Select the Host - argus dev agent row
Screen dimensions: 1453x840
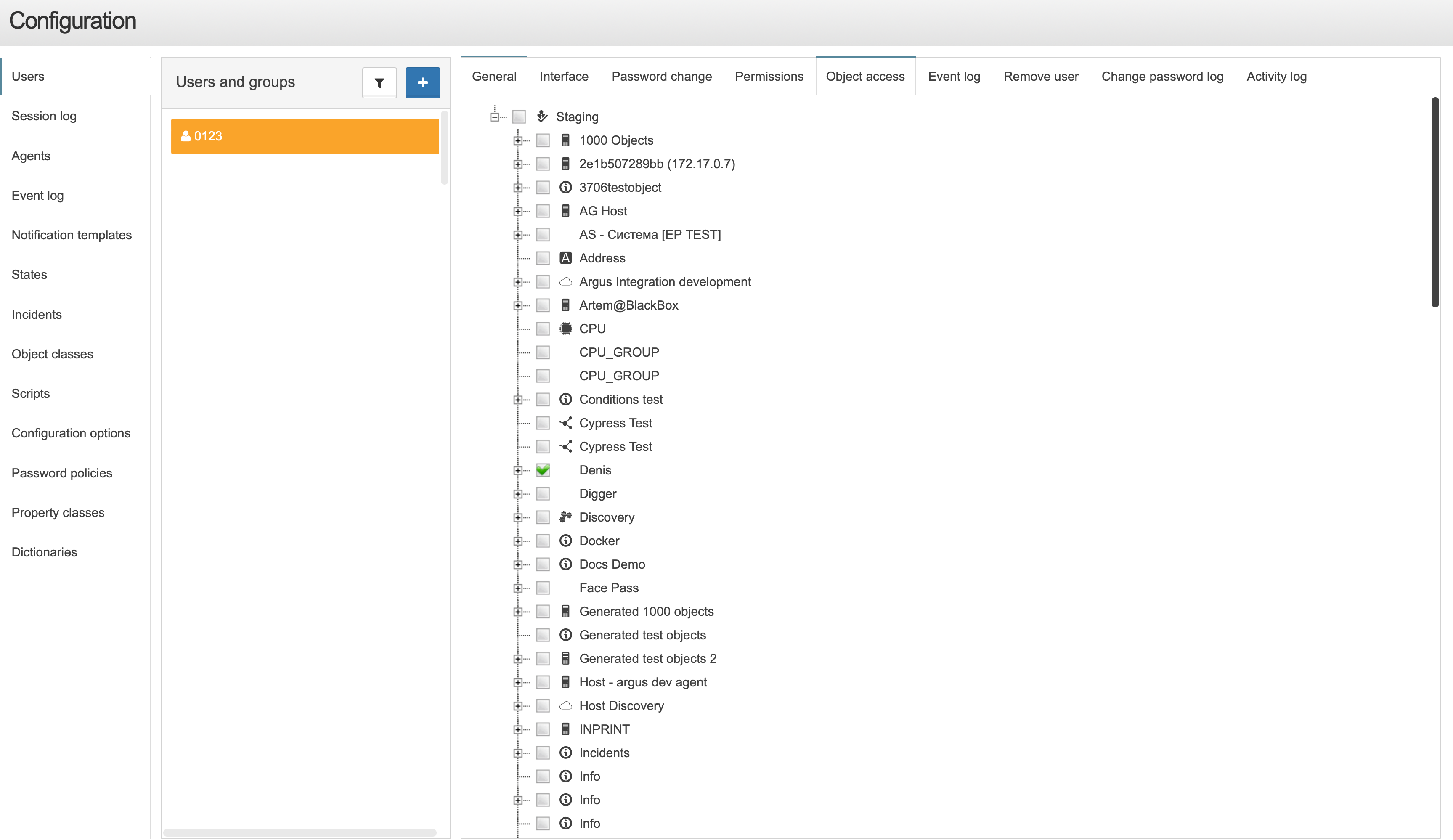[643, 682]
